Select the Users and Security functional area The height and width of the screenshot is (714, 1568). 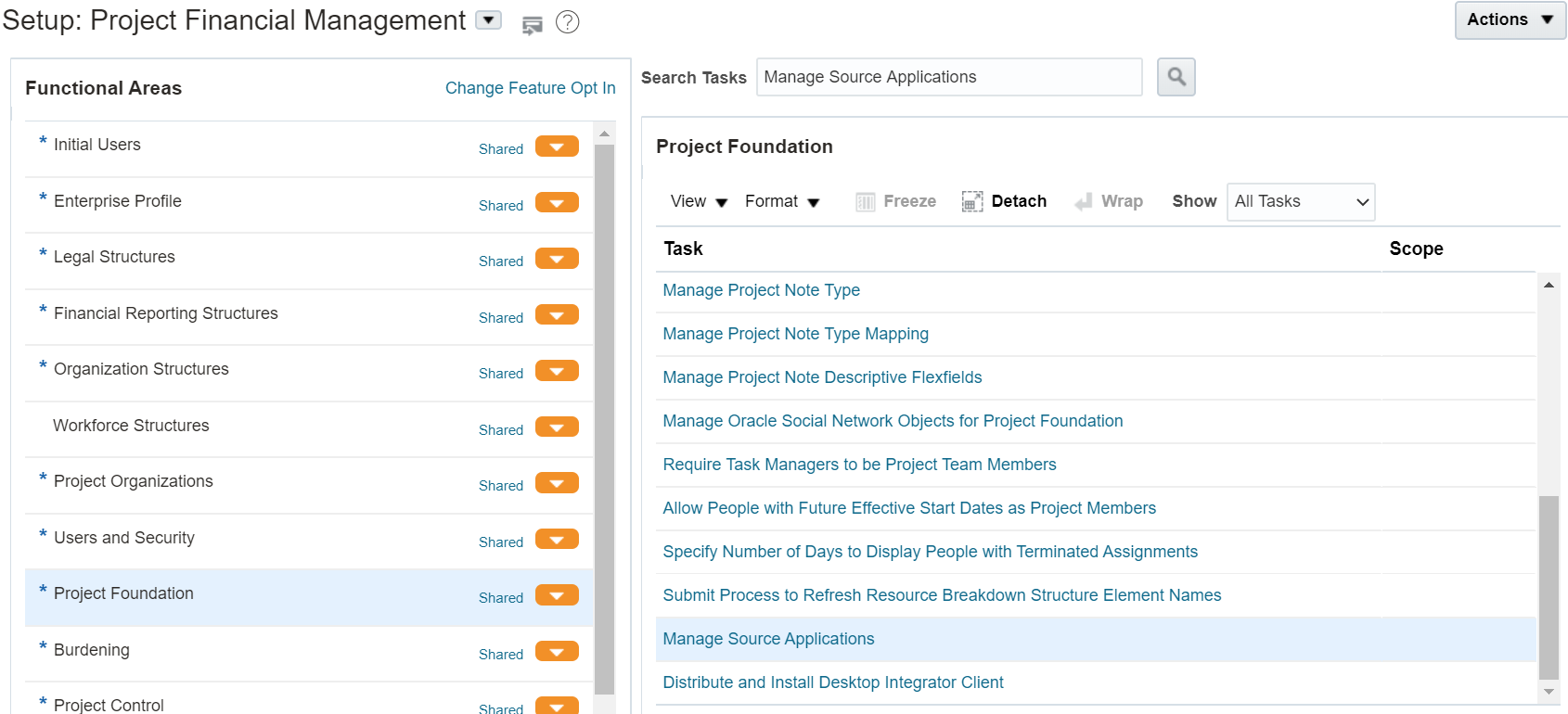pyautogui.click(x=124, y=538)
